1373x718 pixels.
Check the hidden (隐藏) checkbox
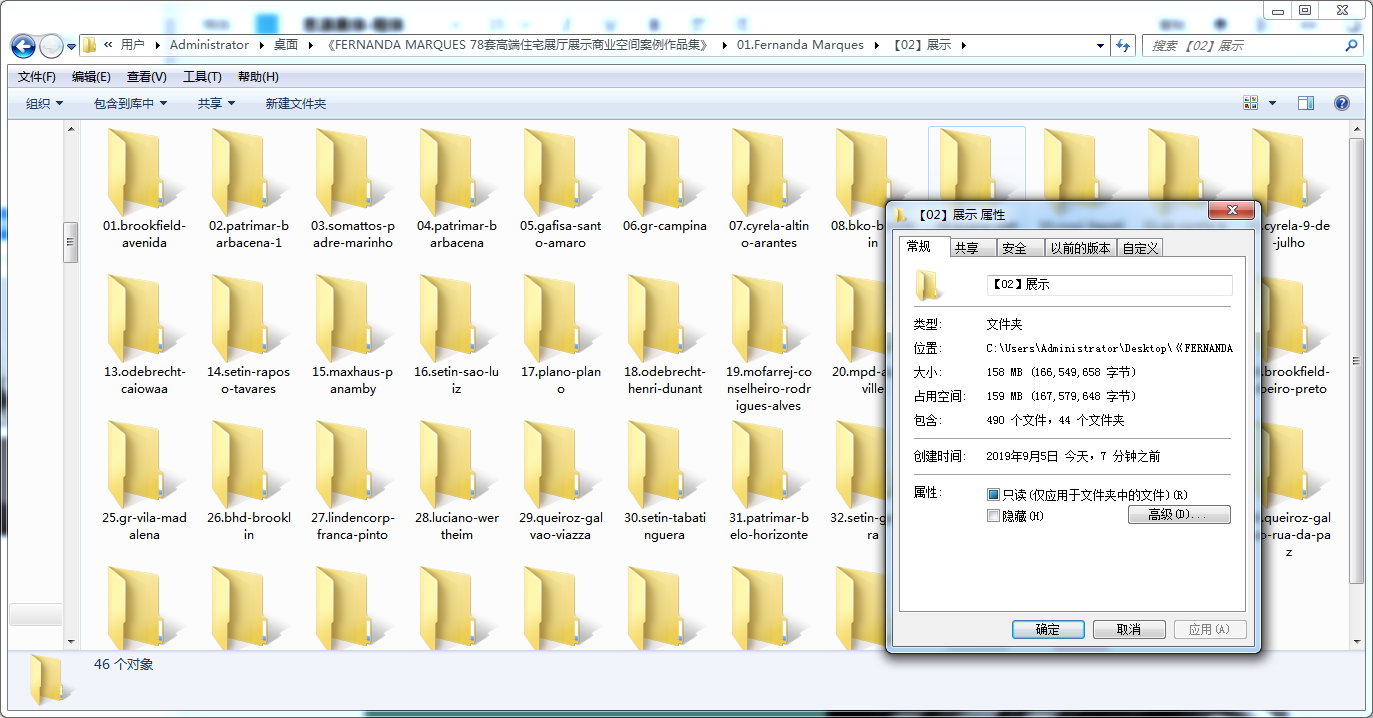[993, 516]
